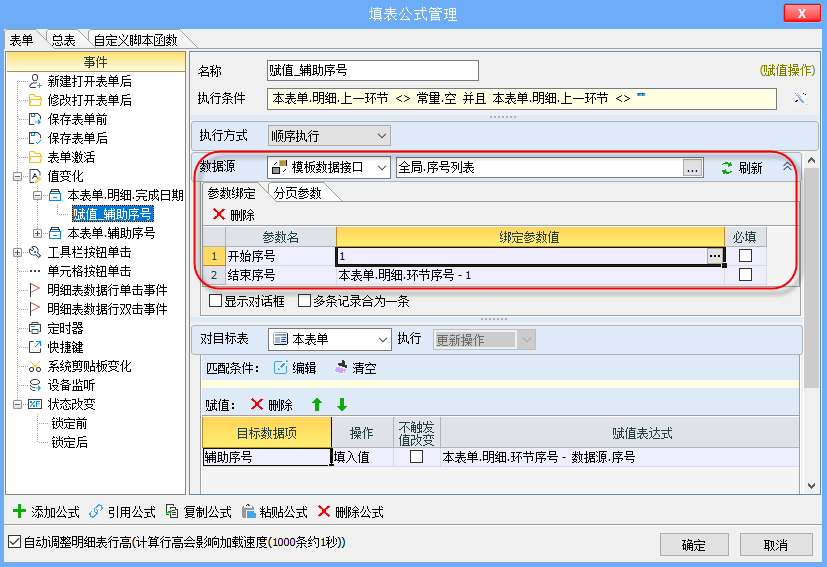Switch to the 自定义脚本函数 tab
Screen dimensions: 827x567
pyautogui.click(x=136, y=40)
